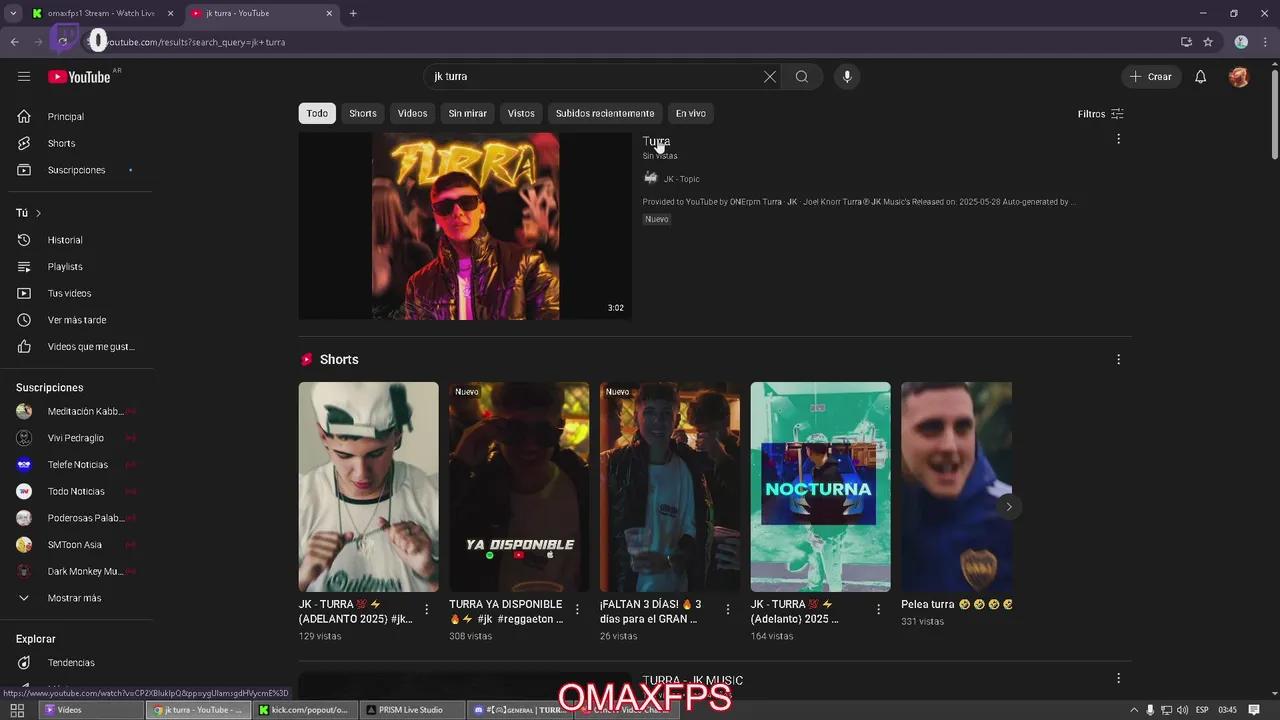Image resolution: width=1280 pixels, height=720 pixels.
Task: Select the Sin mirar chip
Action: point(467,113)
